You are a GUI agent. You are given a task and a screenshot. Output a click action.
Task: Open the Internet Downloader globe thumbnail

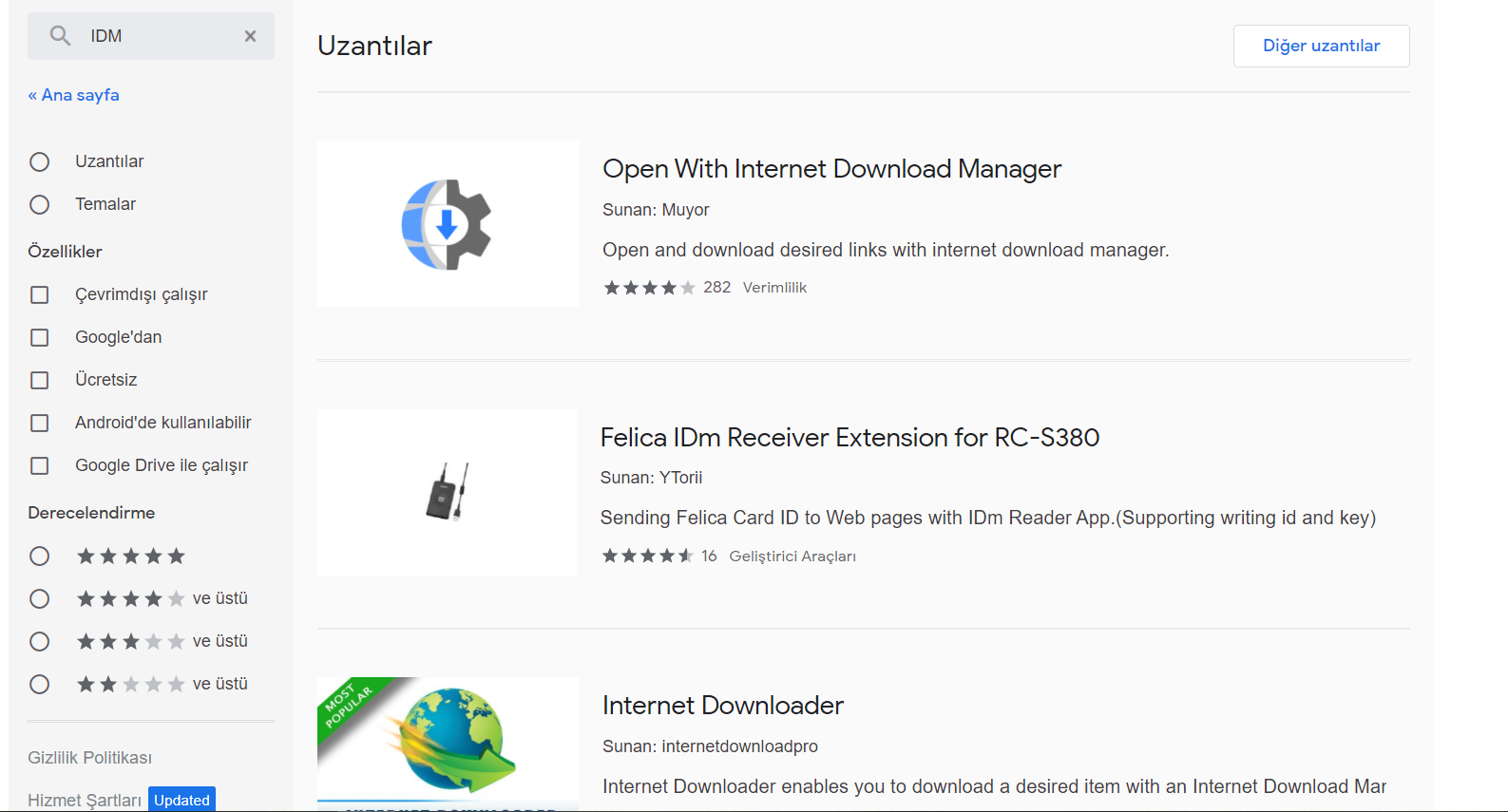point(448,742)
